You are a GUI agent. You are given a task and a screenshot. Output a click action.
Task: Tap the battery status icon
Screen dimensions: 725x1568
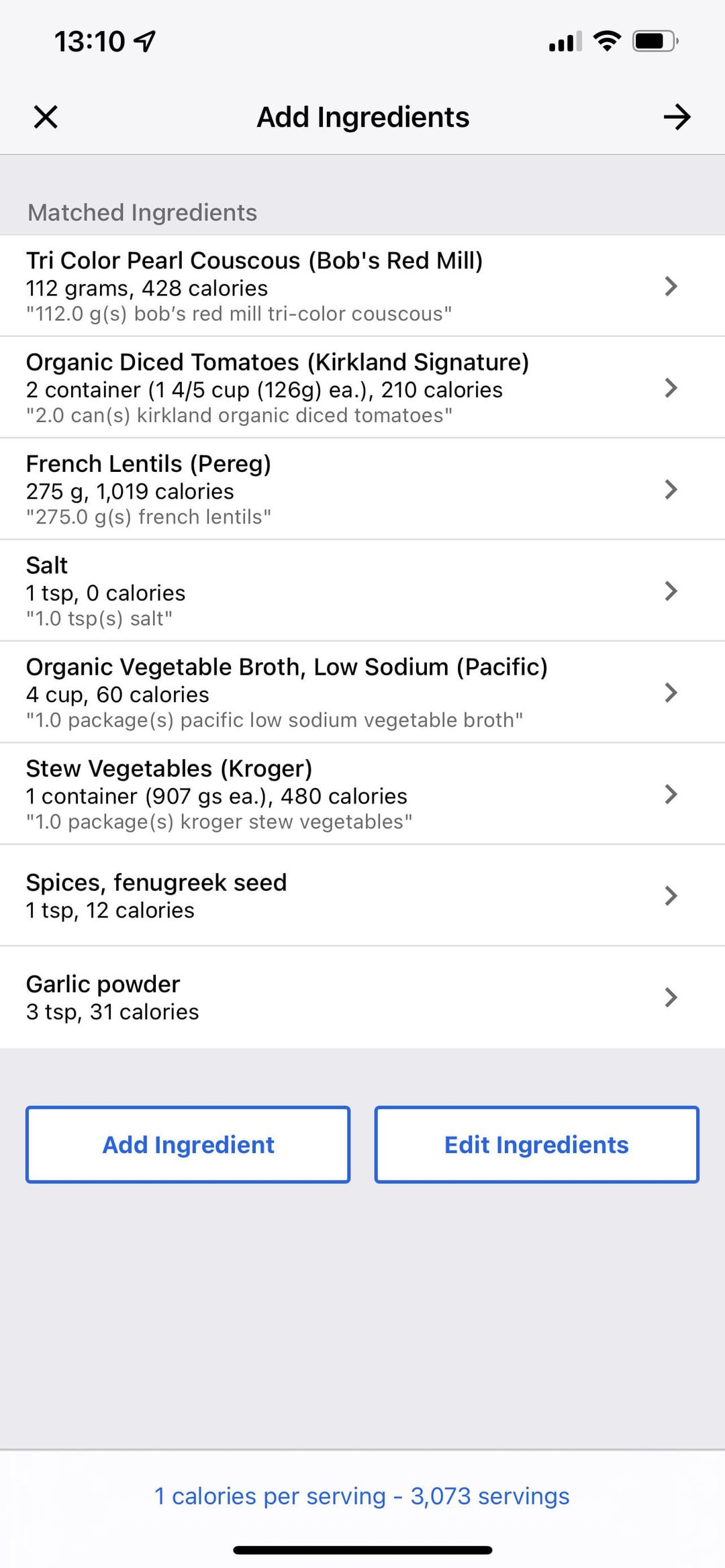655,42
